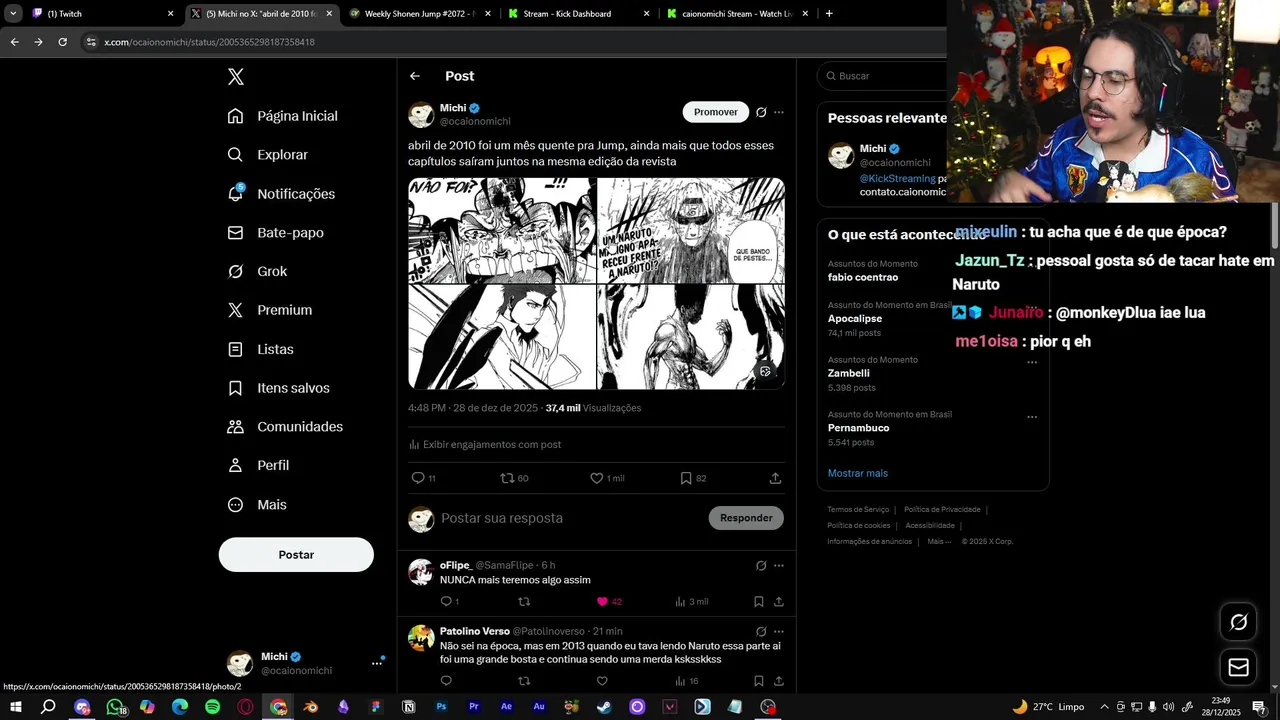Bookmark the Patolino Verso reply
Image resolution: width=1280 pixels, height=720 pixels.
[x=759, y=681]
